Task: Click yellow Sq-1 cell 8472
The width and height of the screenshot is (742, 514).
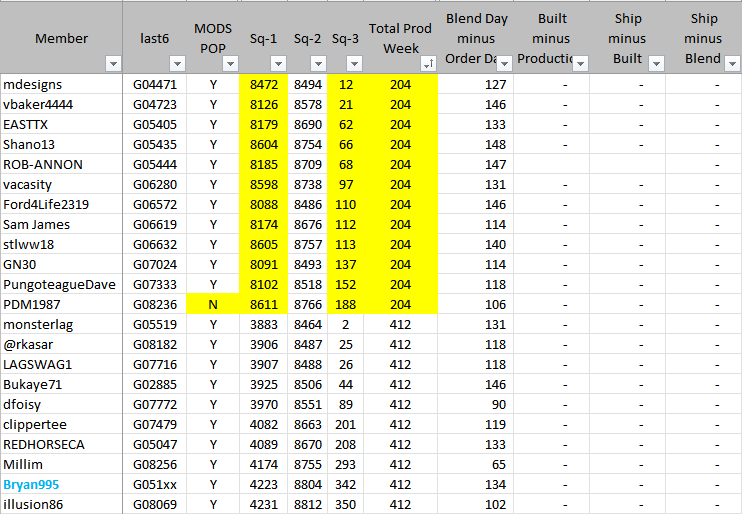Action: pos(264,85)
